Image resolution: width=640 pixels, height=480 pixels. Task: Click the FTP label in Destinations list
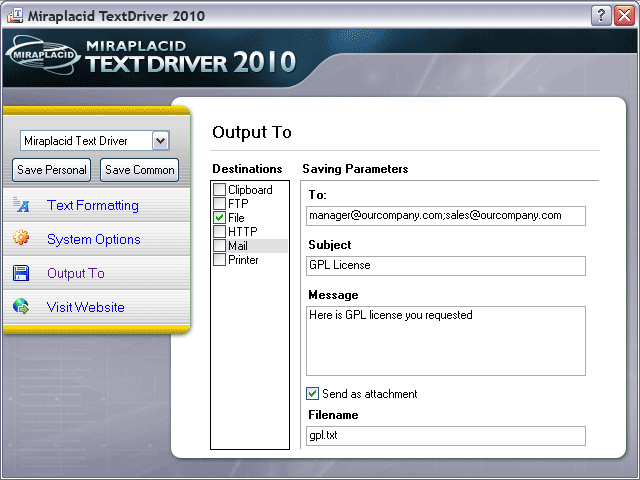(238, 203)
